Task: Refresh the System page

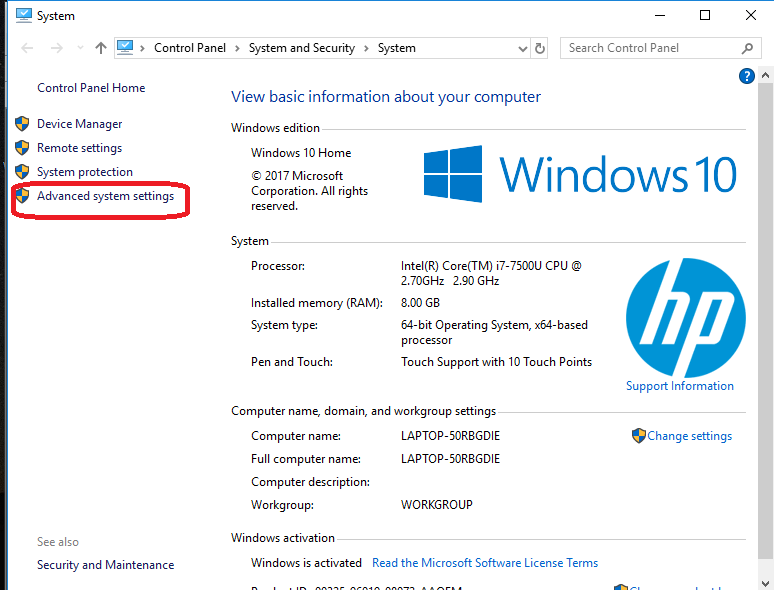Action: coord(540,48)
